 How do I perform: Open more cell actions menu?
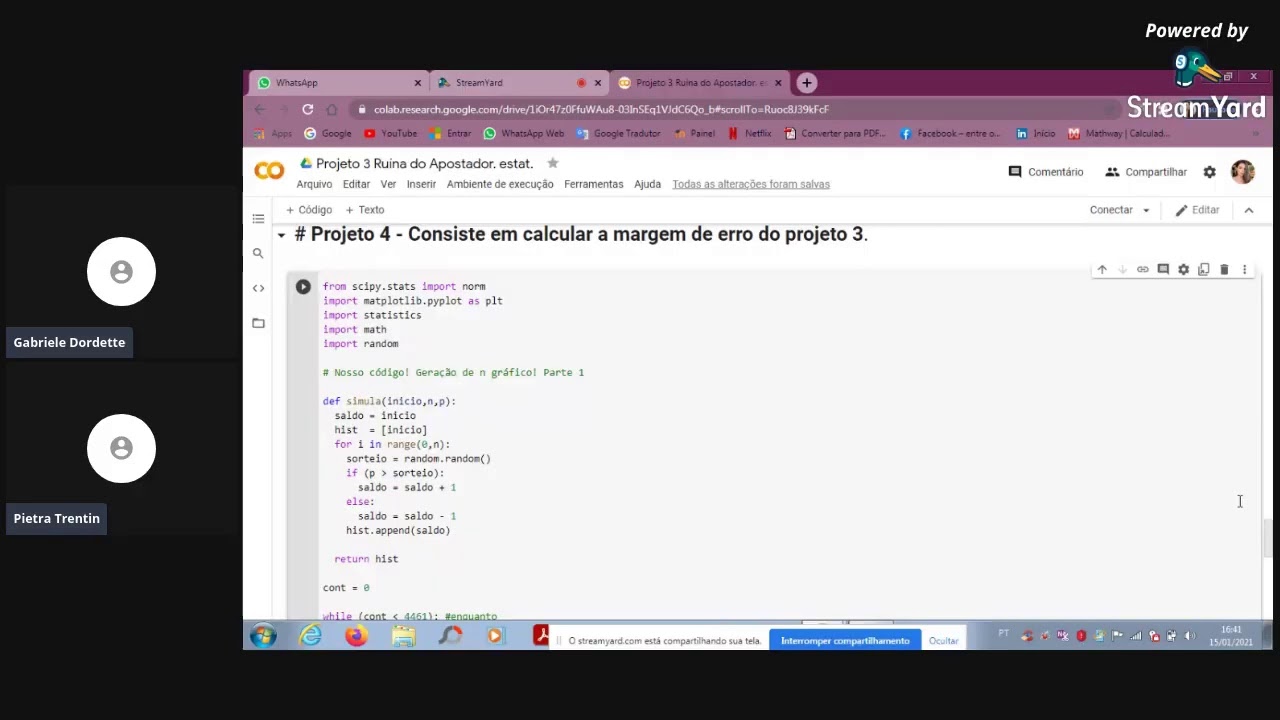tap(1244, 270)
